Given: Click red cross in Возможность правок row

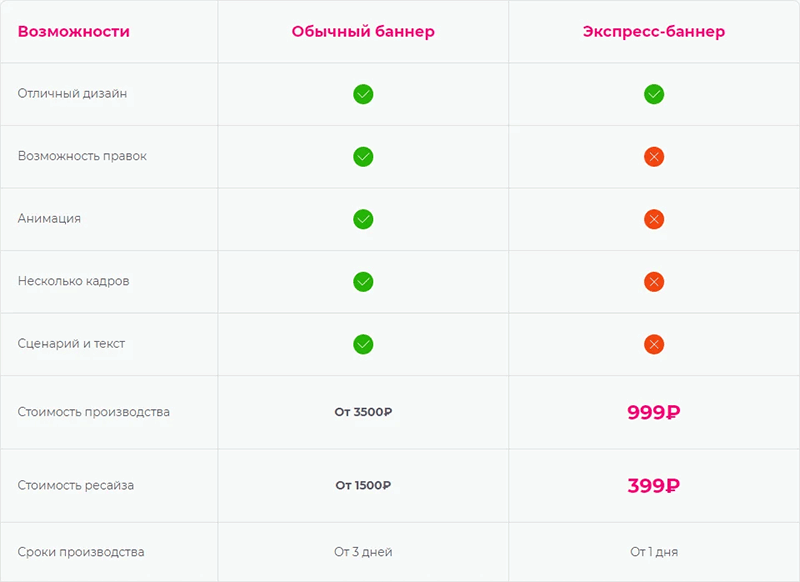Looking at the screenshot, I should (x=654, y=157).
